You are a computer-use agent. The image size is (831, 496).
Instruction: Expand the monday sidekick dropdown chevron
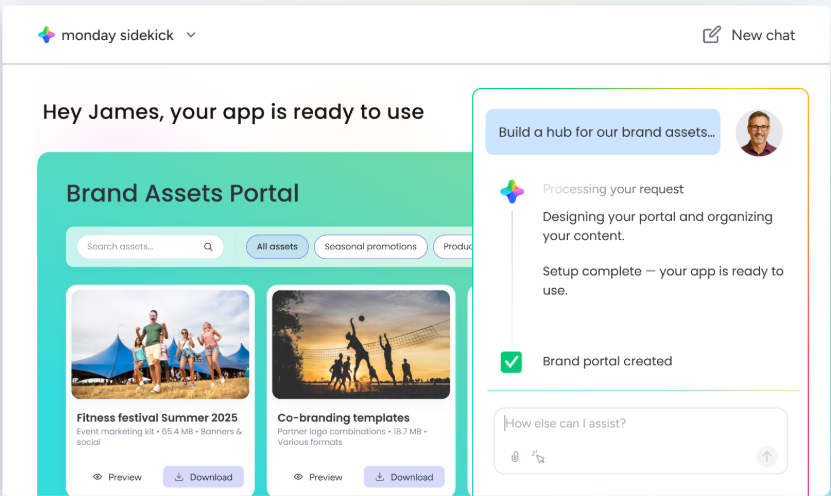tap(191, 35)
